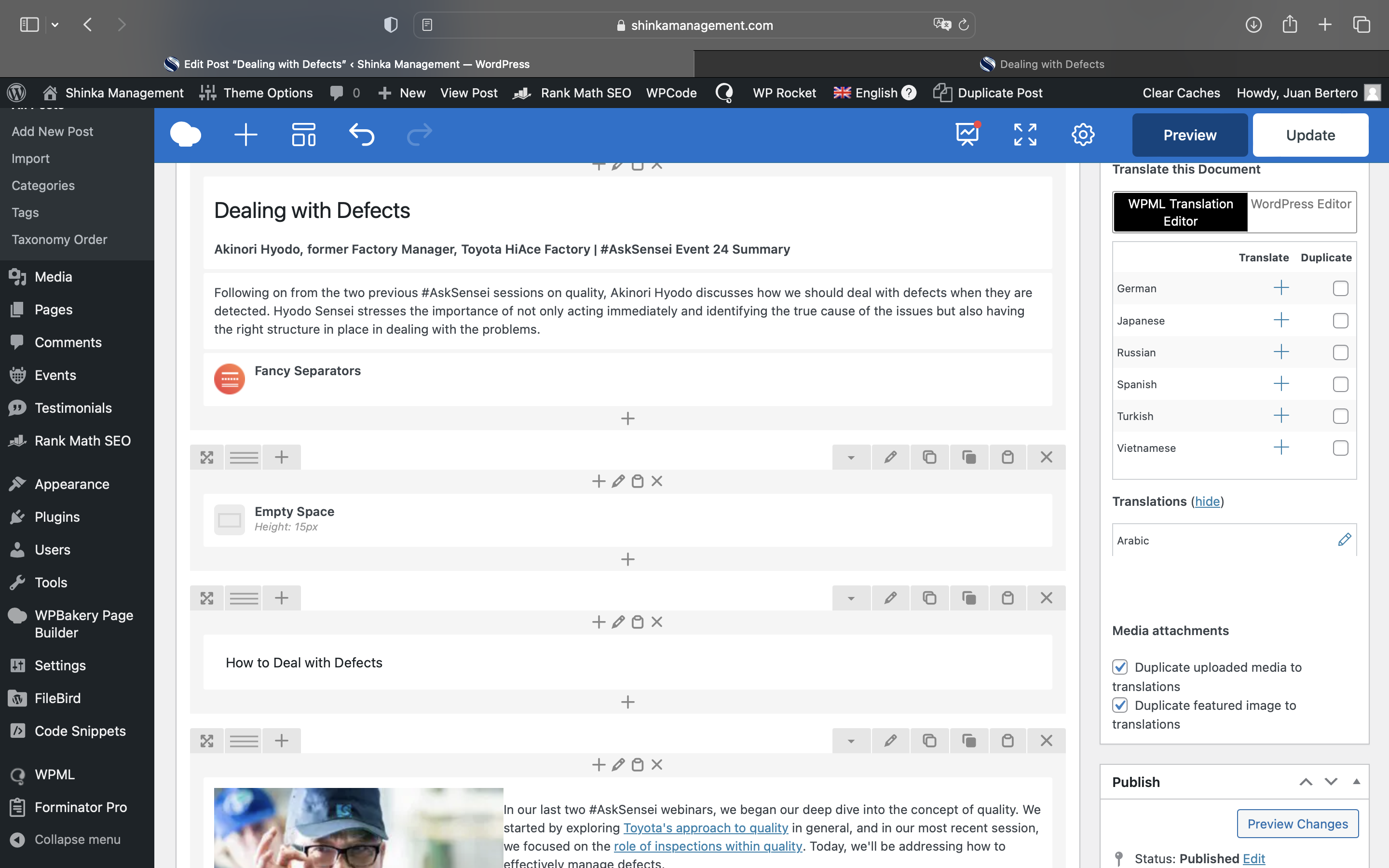Viewport: 1389px width, 868px height.
Task: Toggle the How to Deal row arrow
Action: (x=851, y=597)
